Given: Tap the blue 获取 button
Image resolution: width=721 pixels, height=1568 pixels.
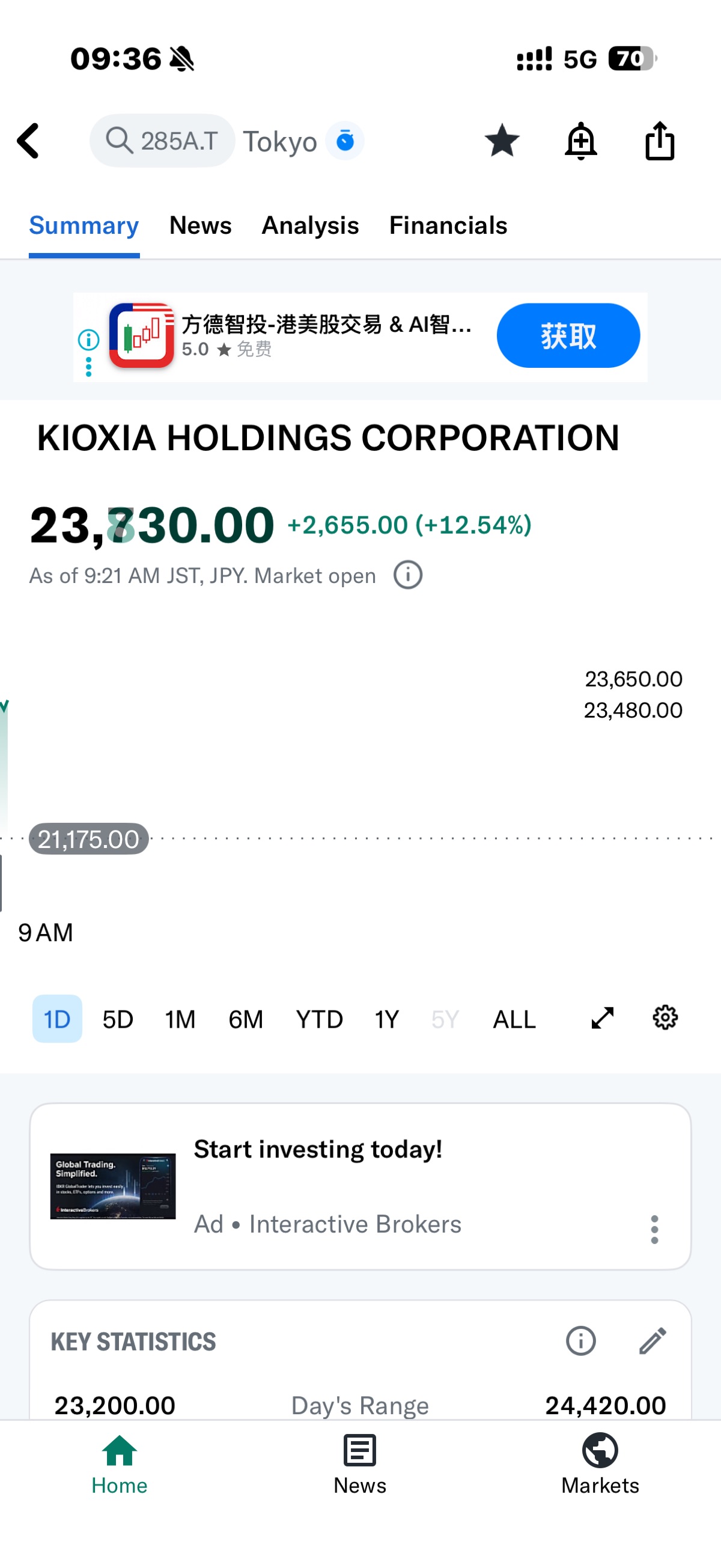Looking at the screenshot, I should pos(568,335).
